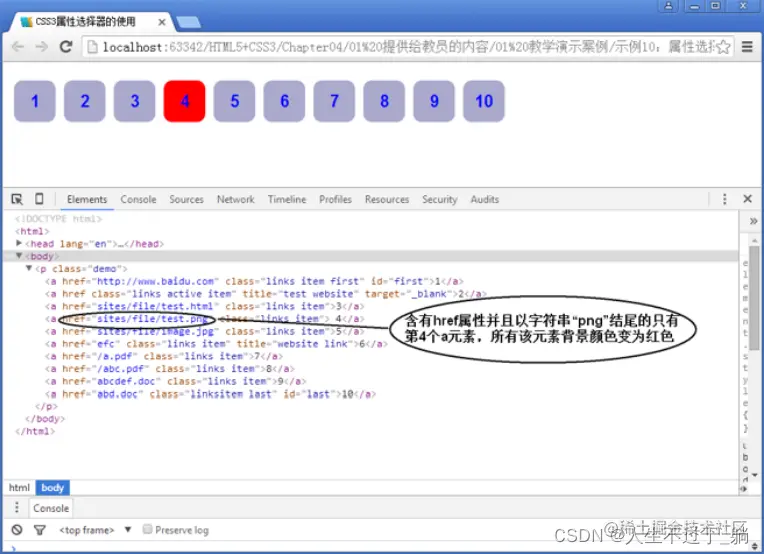Collapse the body element node
Image resolution: width=764 pixels, height=554 pixels.
(x=19, y=256)
